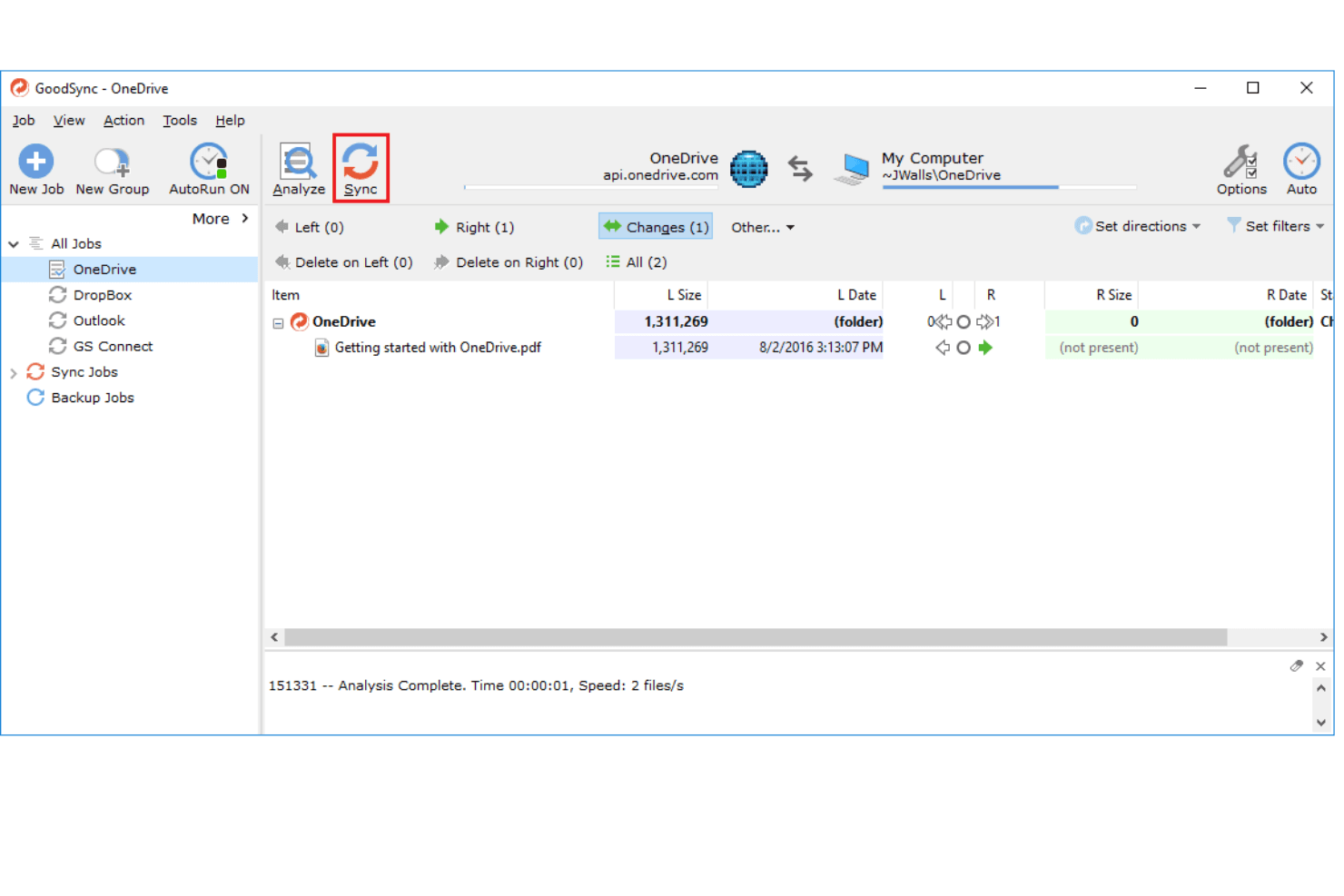Set PDF row direction to right arrow
1344x896 pixels.
click(985, 348)
